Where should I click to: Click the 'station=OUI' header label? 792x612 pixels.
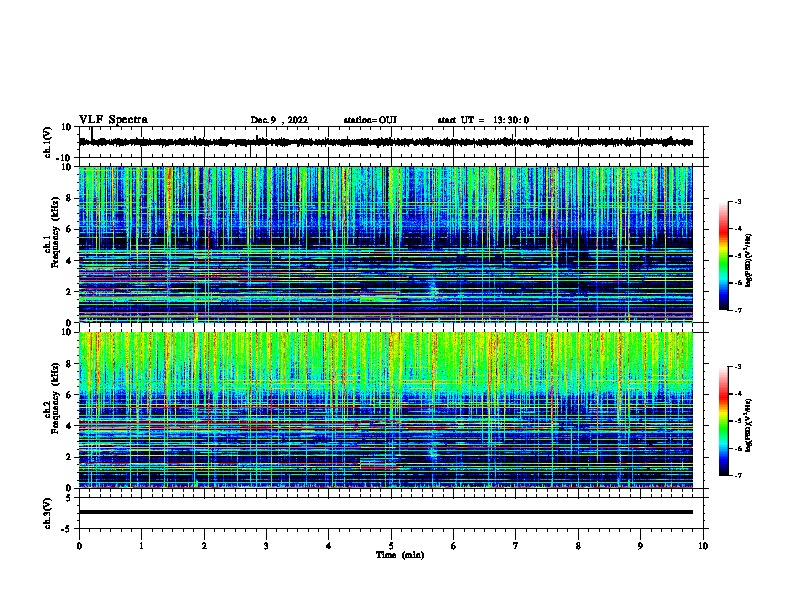point(370,120)
